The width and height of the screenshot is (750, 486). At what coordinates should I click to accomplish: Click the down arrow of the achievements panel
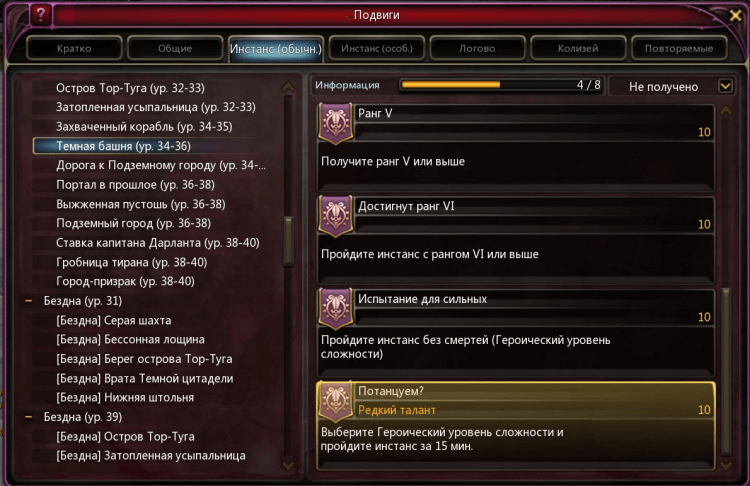726,465
